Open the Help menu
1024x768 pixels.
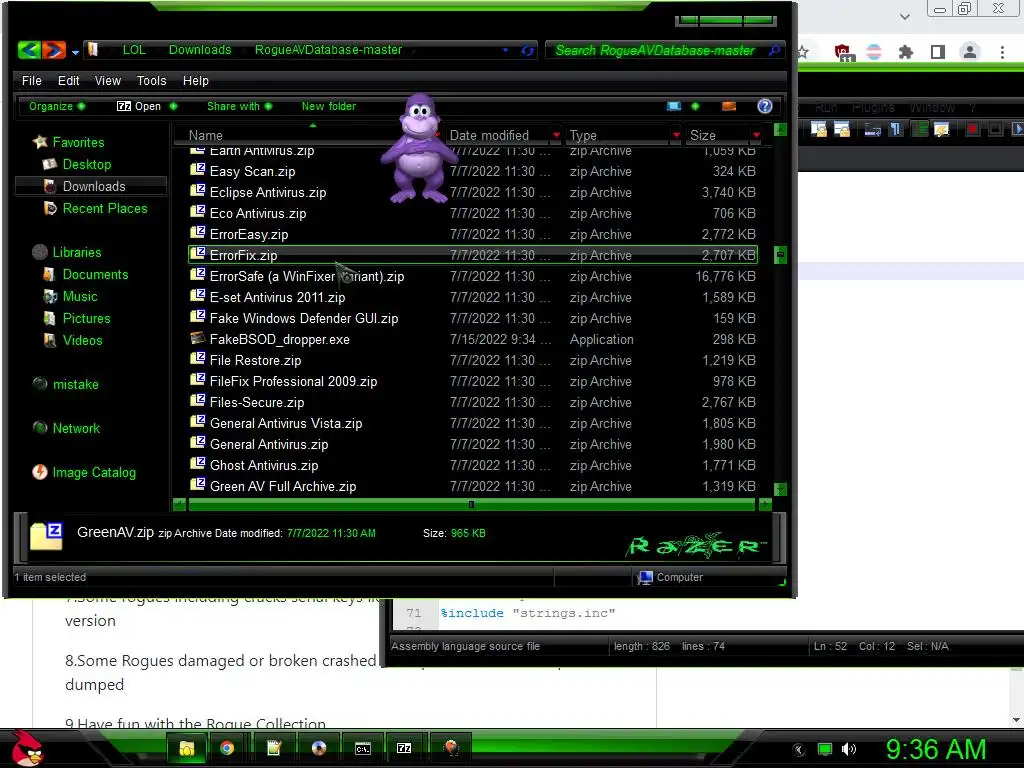point(195,80)
